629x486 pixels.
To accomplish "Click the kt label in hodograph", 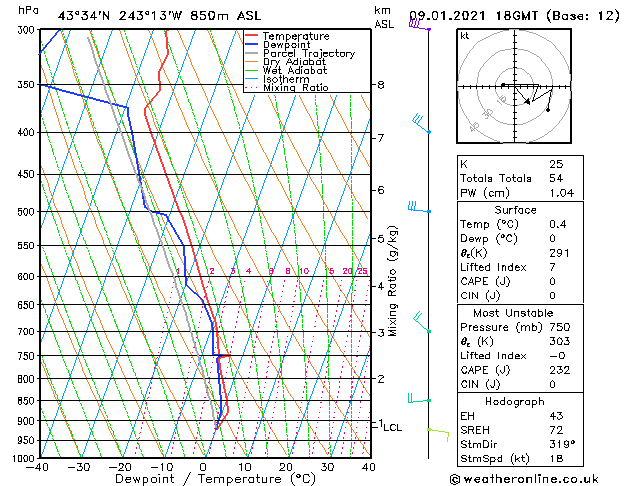I will click(x=464, y=36).
